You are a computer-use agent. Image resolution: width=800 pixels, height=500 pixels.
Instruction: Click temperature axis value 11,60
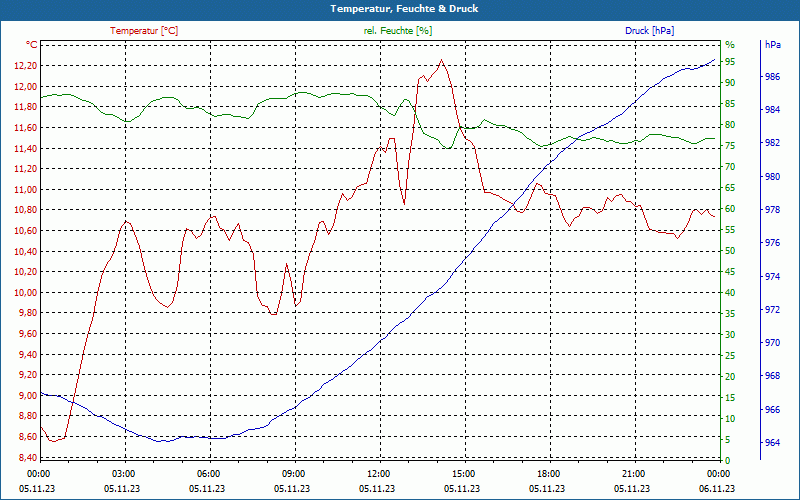click(x=28, y=128)
